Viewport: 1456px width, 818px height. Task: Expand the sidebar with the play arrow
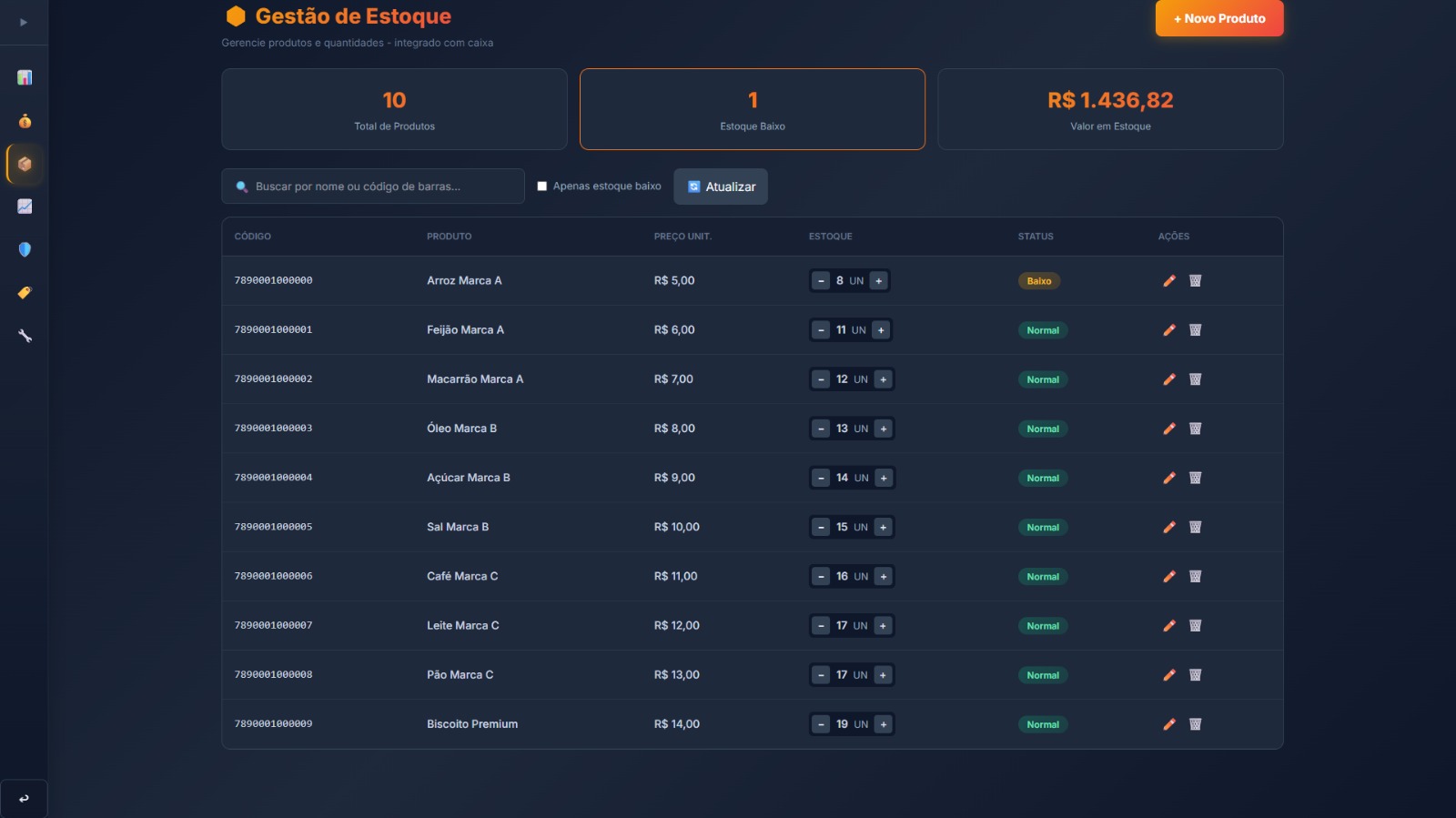24,22
